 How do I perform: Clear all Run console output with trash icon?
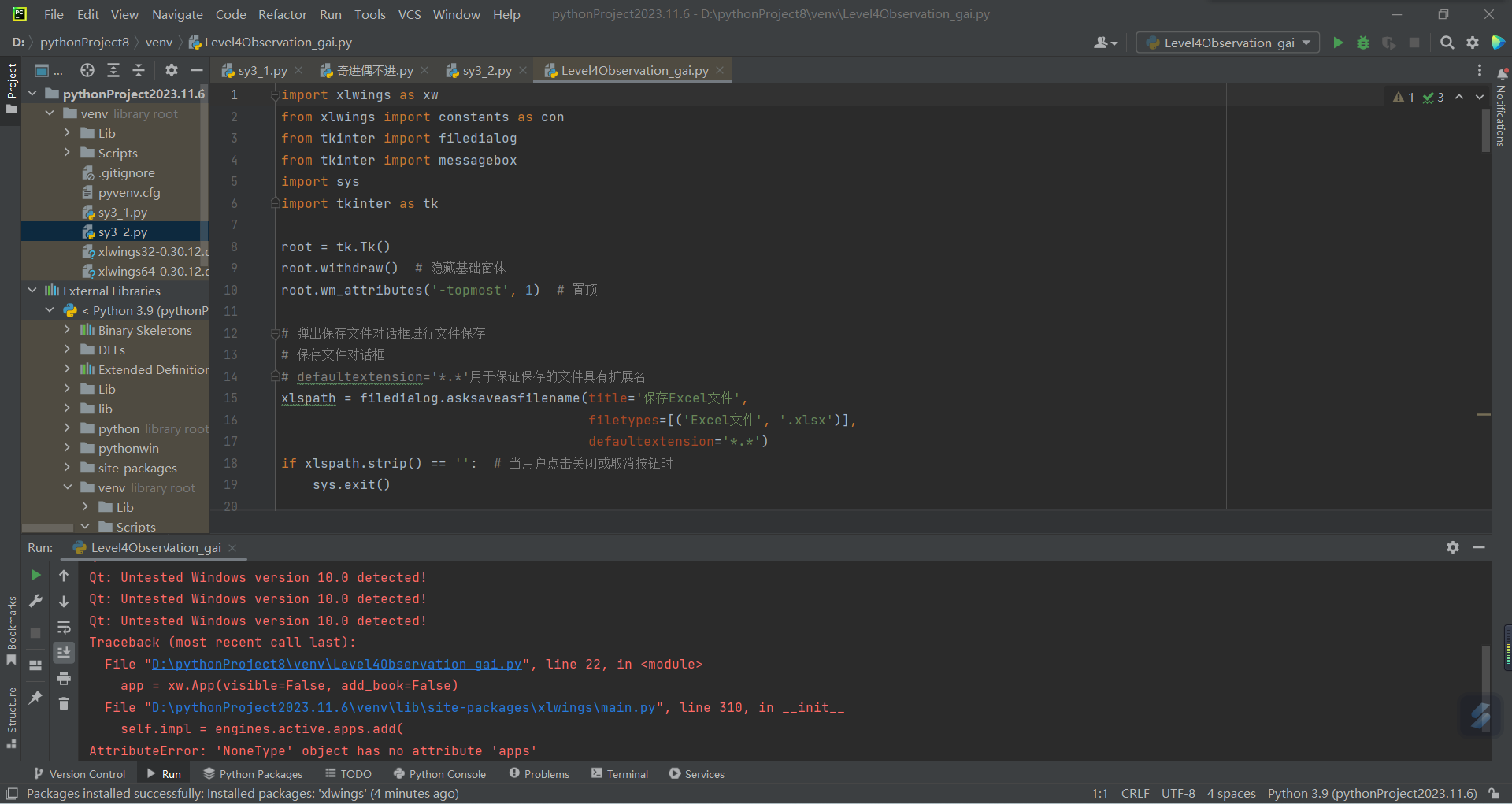point(64,704)
